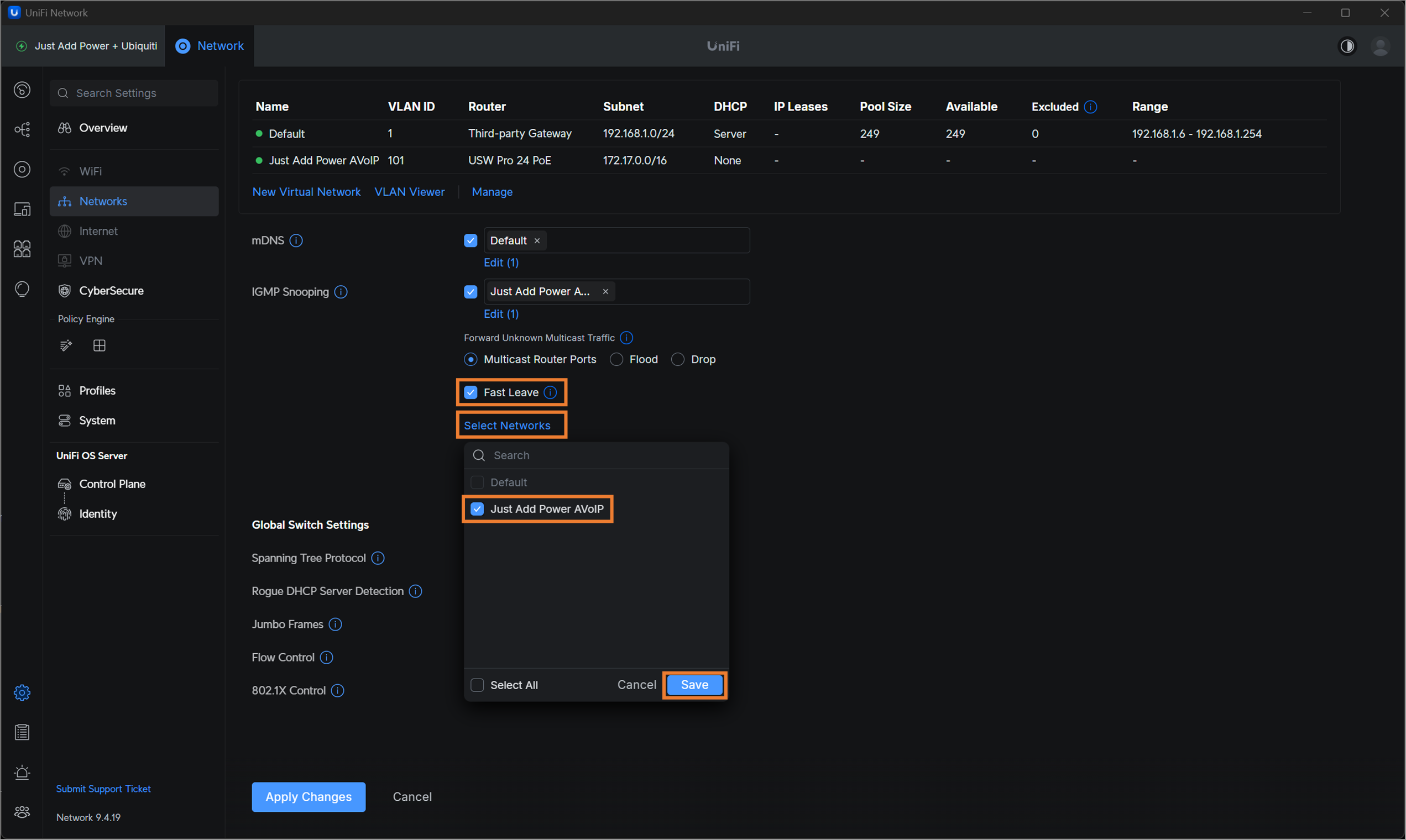Click the Fast Leave info icon
The height and width of the screenshot is (840, 1406).
(550, 392)
